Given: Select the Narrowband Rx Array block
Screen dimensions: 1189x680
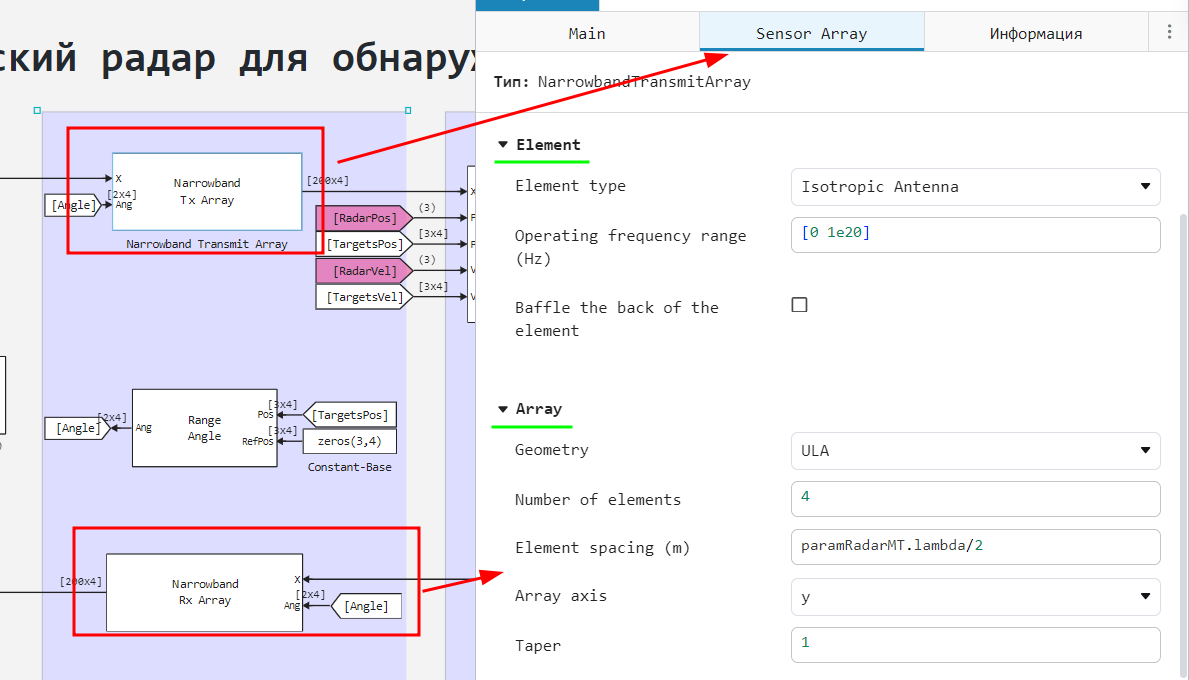Looking at the screenshot, I should click(x=204, y=592).
